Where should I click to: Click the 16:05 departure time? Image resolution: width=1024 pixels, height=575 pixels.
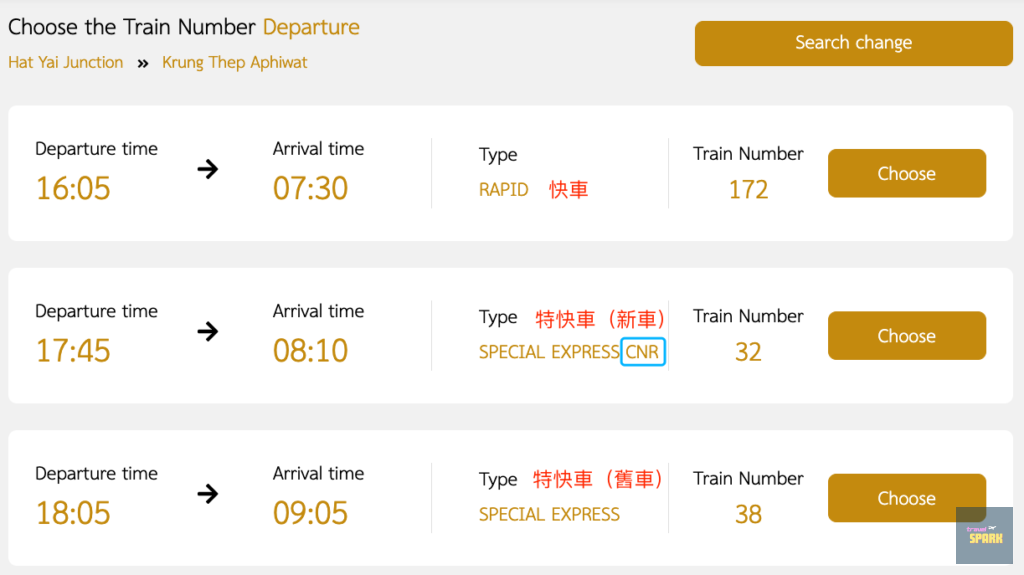(73, 188)
